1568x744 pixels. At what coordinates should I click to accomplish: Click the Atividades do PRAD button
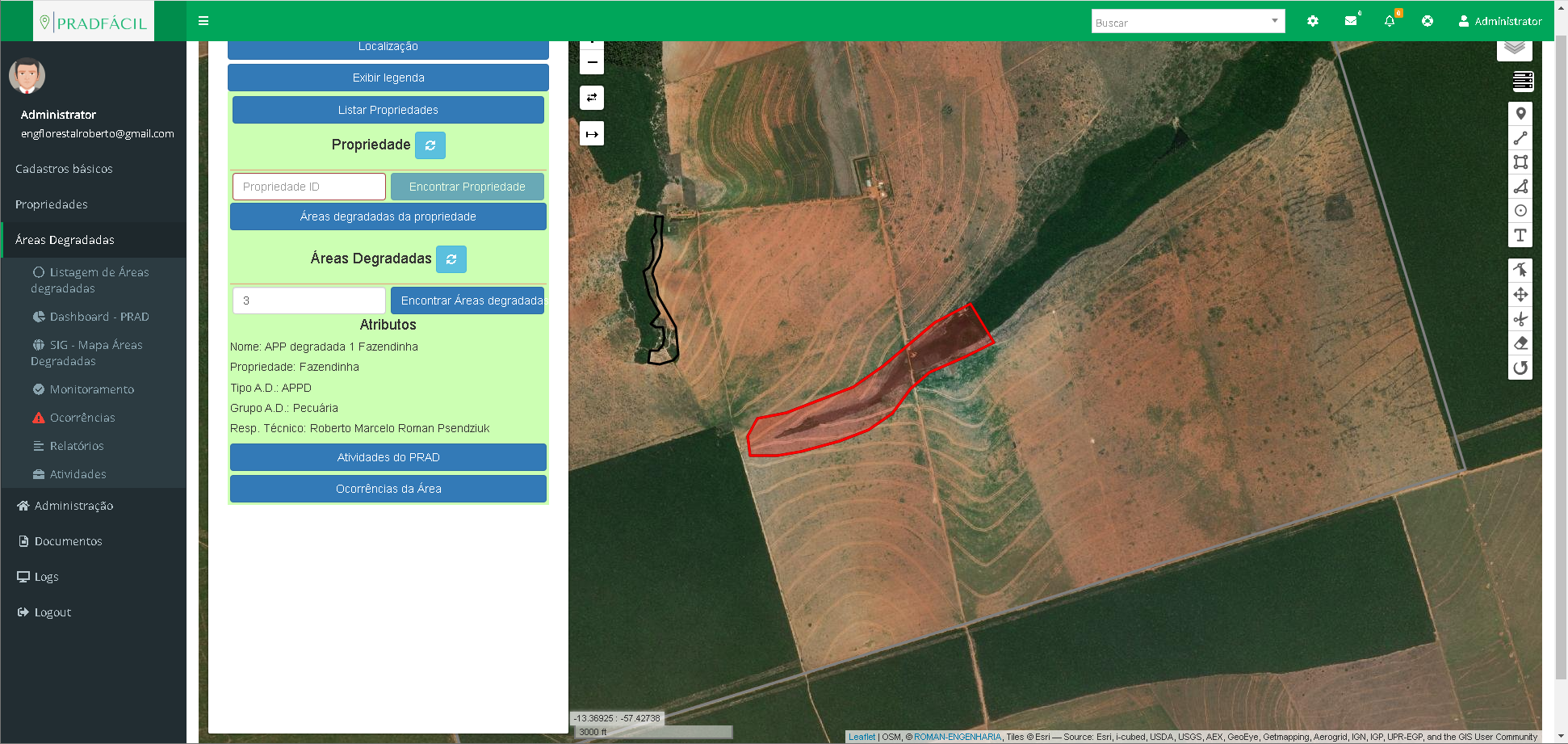point(388,457)
